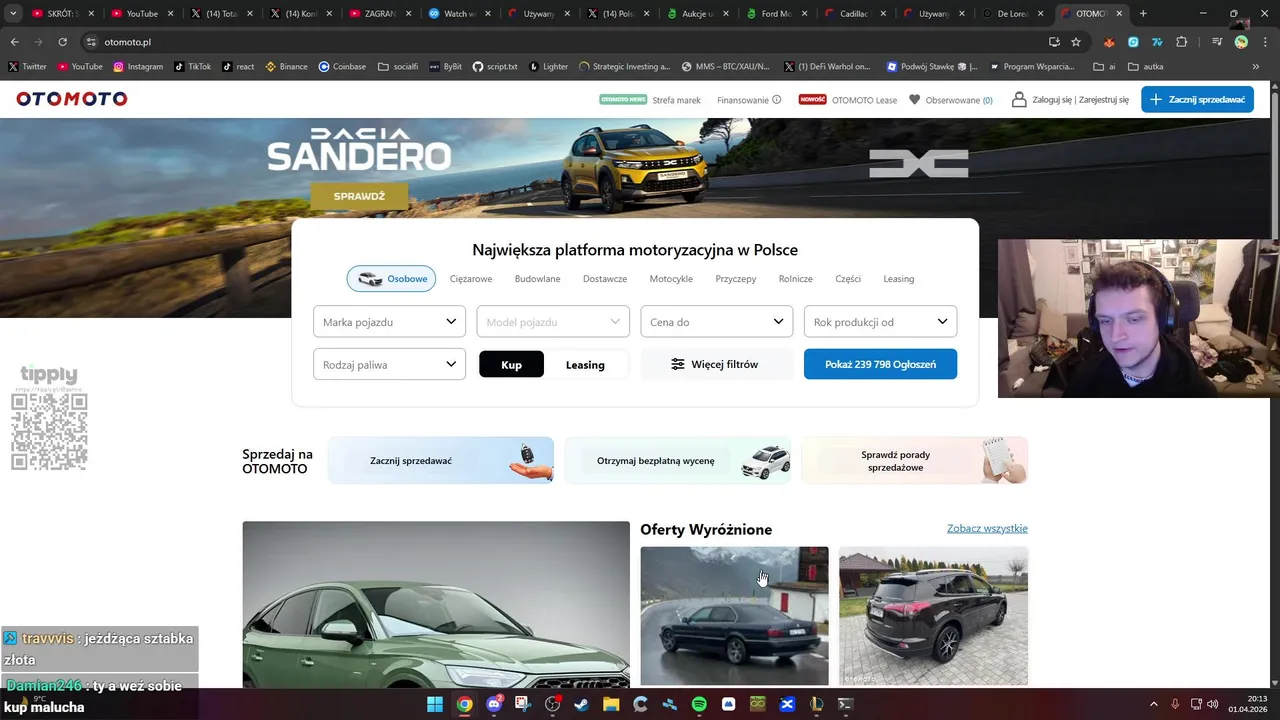Click the info icon next to Finansowanie
This screenshot has width=1280, height=720.
[777, 100]
